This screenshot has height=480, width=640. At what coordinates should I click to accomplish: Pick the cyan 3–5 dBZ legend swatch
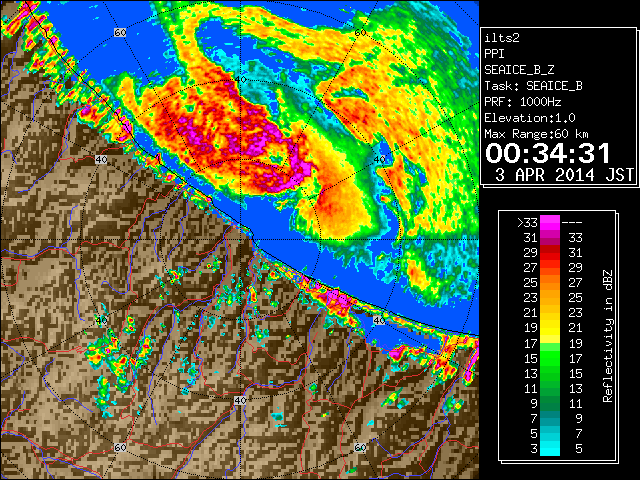coord(550,448)
